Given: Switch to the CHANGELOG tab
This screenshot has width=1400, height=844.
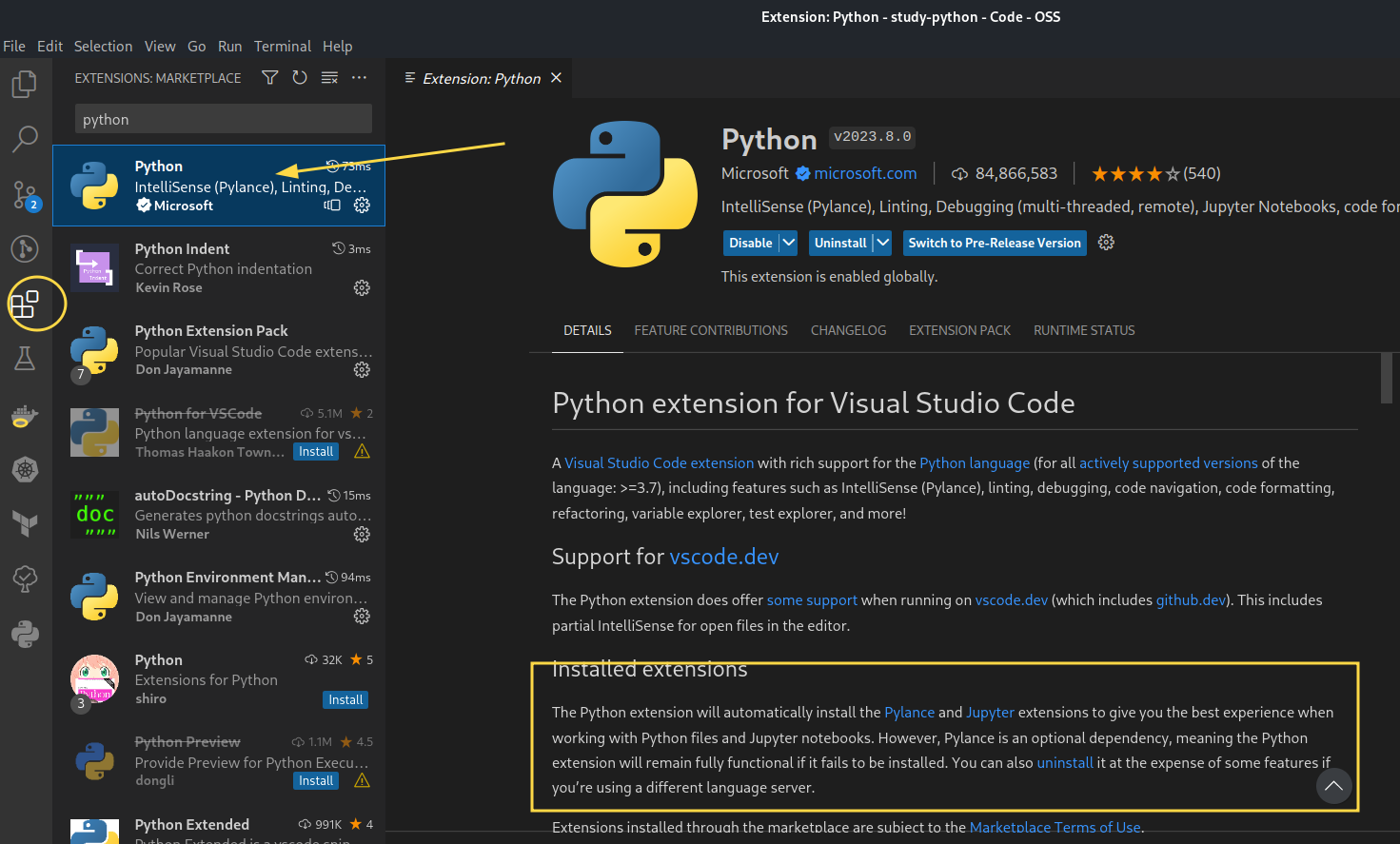Looking at the screenshot, I should pyautogui.click(x=848, y=330).
